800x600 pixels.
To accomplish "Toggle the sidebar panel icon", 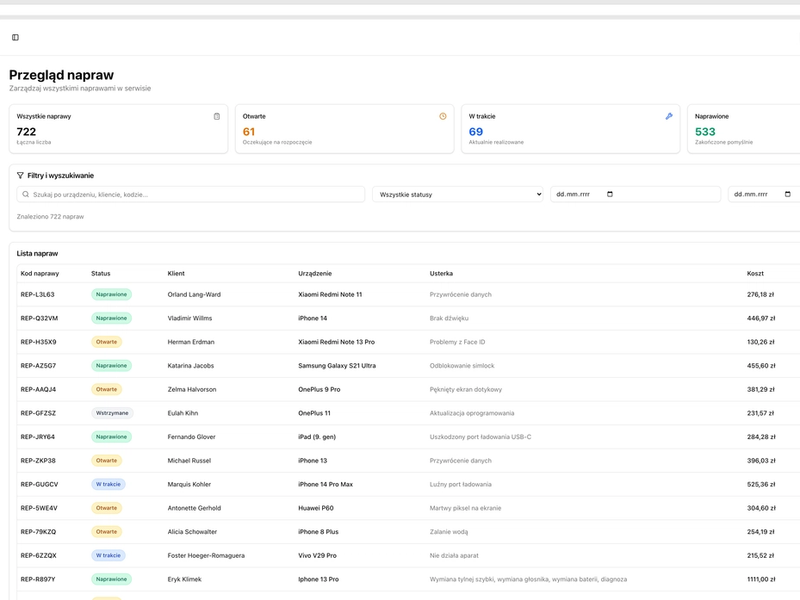I will [x=15, y=37].
